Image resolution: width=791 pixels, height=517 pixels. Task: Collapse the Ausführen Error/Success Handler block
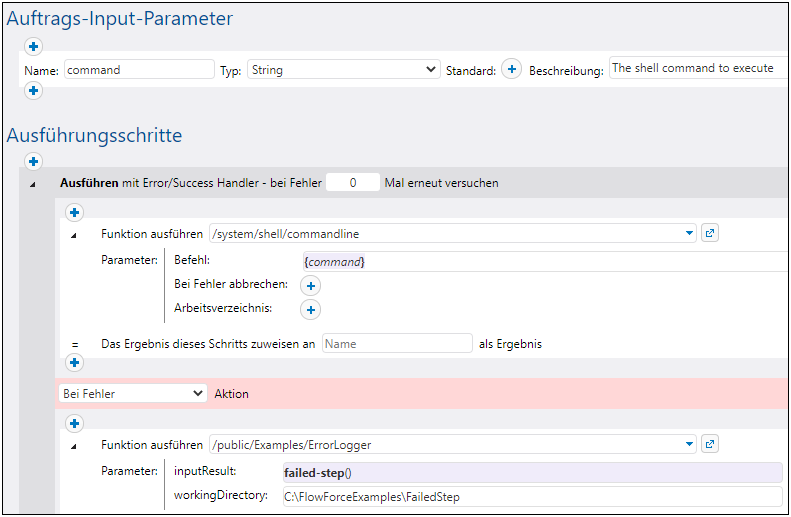(33, 184)
